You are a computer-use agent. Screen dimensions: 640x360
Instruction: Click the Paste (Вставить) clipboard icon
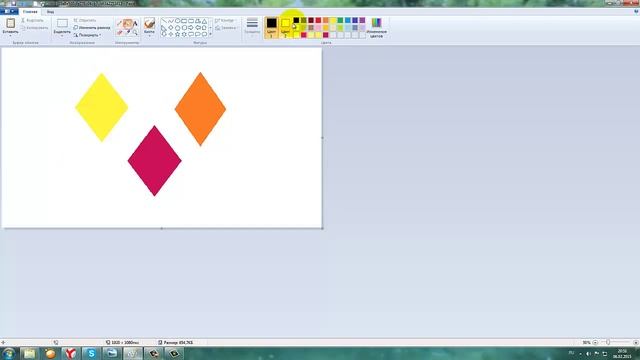pos(11,23)
